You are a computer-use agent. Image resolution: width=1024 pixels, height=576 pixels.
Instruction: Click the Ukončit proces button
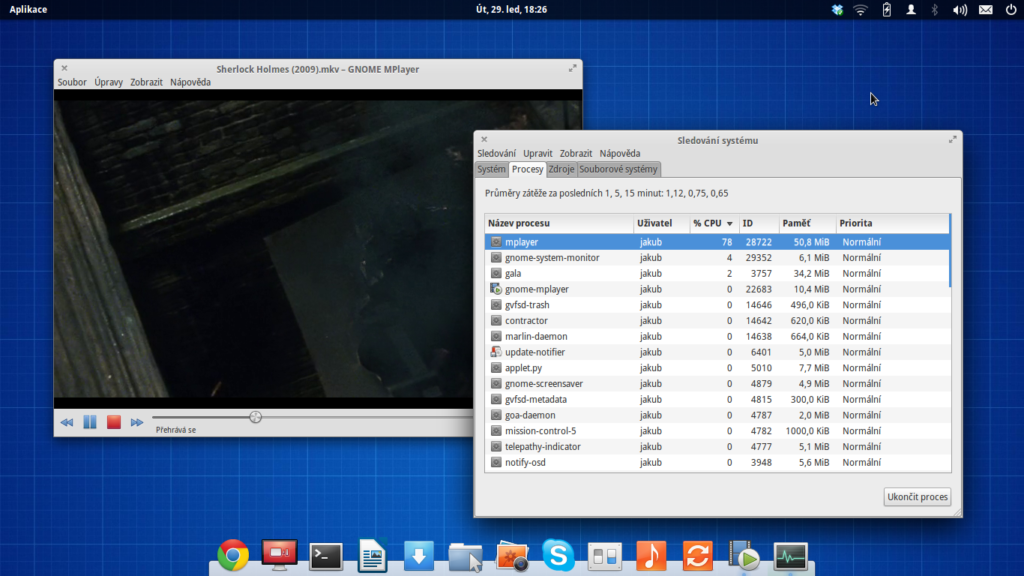pos(917,497)
